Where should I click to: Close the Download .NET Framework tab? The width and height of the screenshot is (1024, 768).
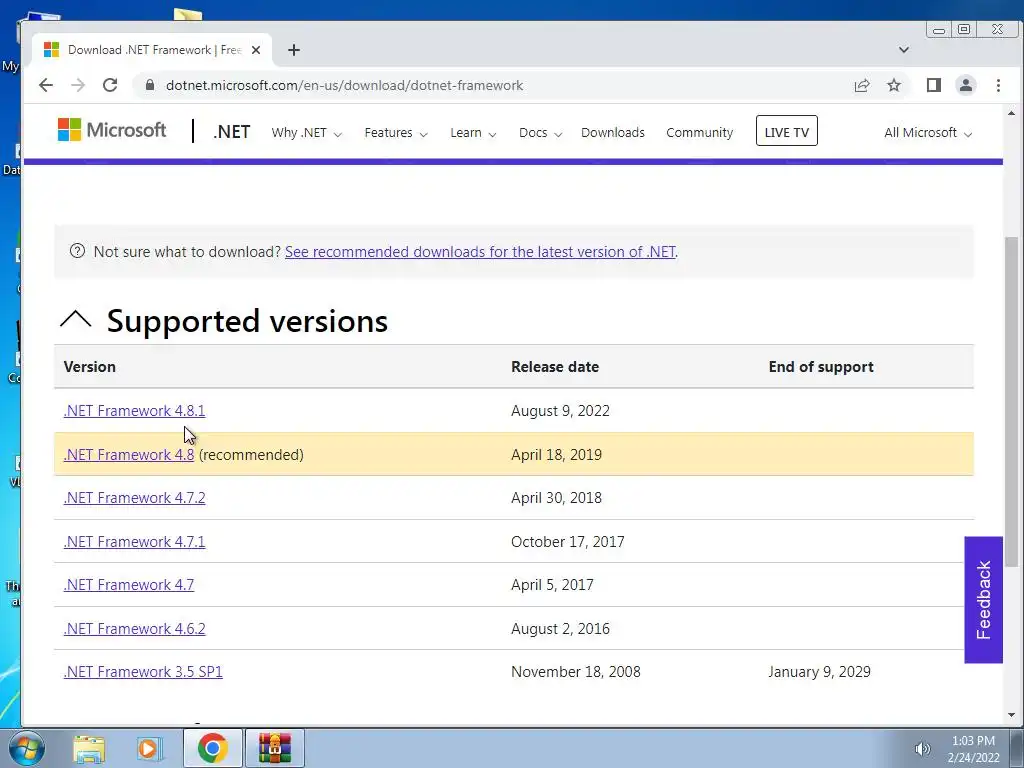pos(256,50)
